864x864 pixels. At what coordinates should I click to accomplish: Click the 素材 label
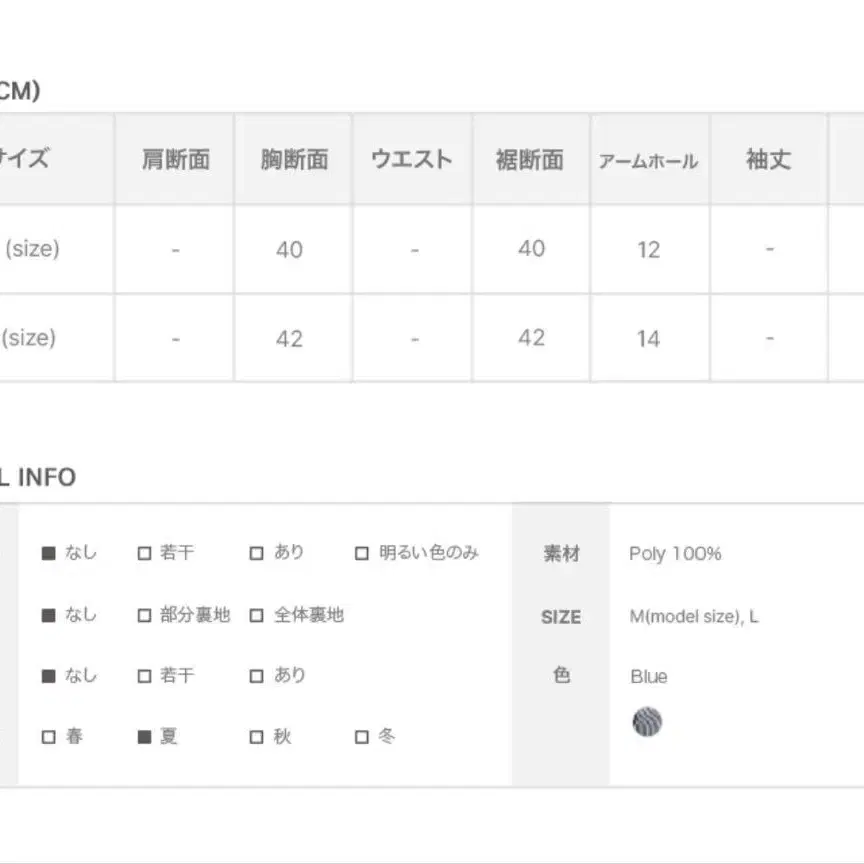point(561,553)
